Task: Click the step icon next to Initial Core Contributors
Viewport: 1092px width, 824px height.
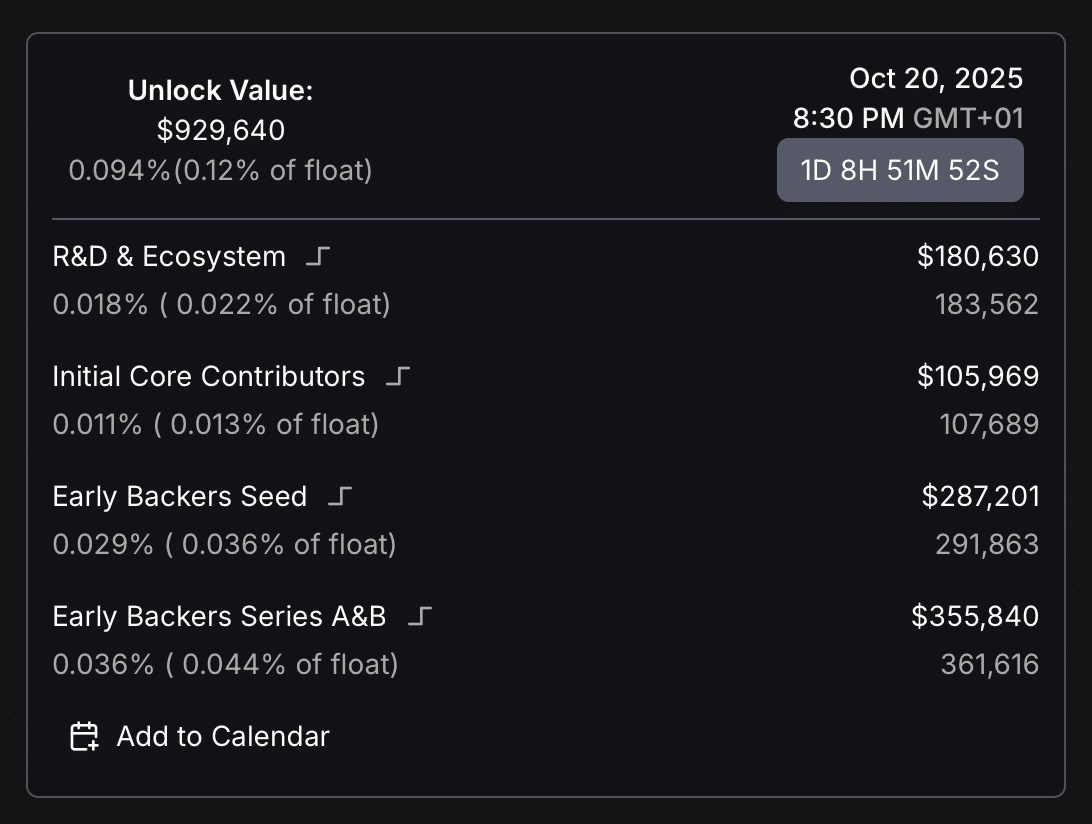Action: 398,376
